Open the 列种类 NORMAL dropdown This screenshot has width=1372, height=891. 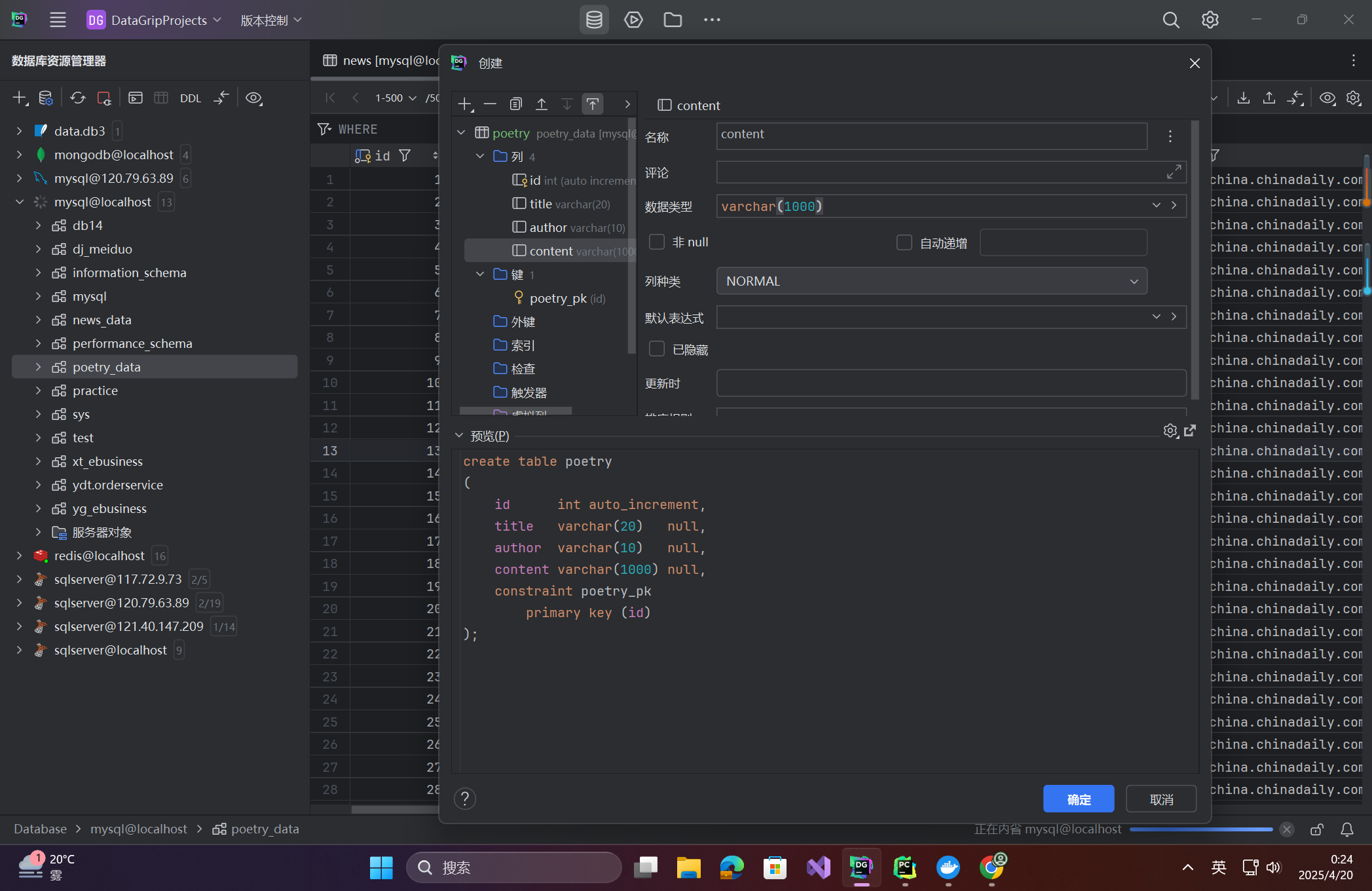(x=931, y=281)
